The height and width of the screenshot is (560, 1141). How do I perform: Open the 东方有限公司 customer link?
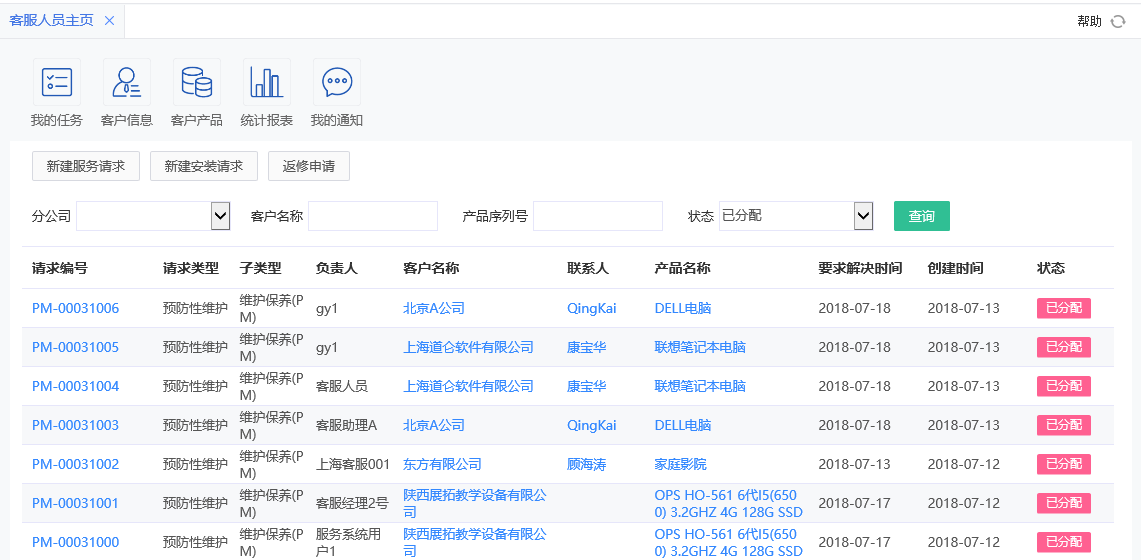point(442,464)
